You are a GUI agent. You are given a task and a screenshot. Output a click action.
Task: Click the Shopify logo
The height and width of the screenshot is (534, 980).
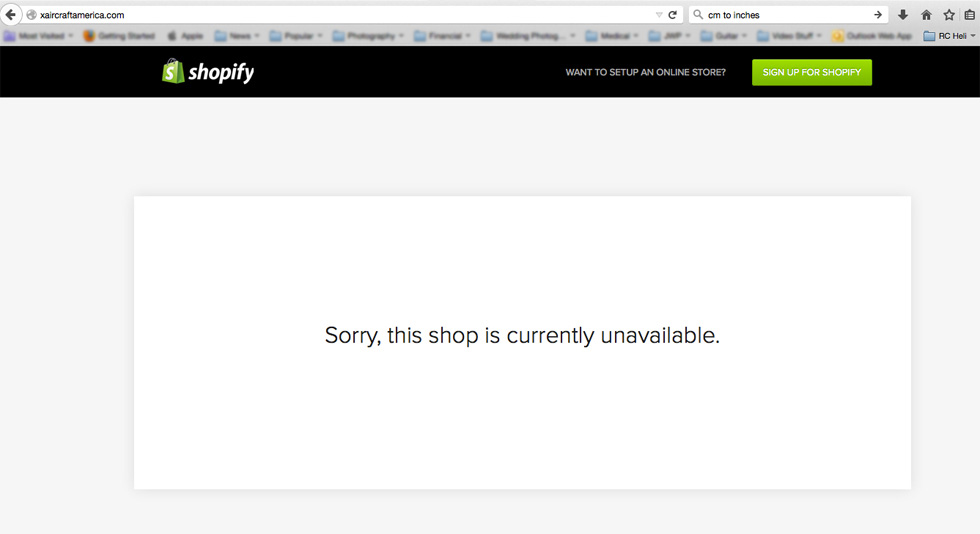[208, 71]
